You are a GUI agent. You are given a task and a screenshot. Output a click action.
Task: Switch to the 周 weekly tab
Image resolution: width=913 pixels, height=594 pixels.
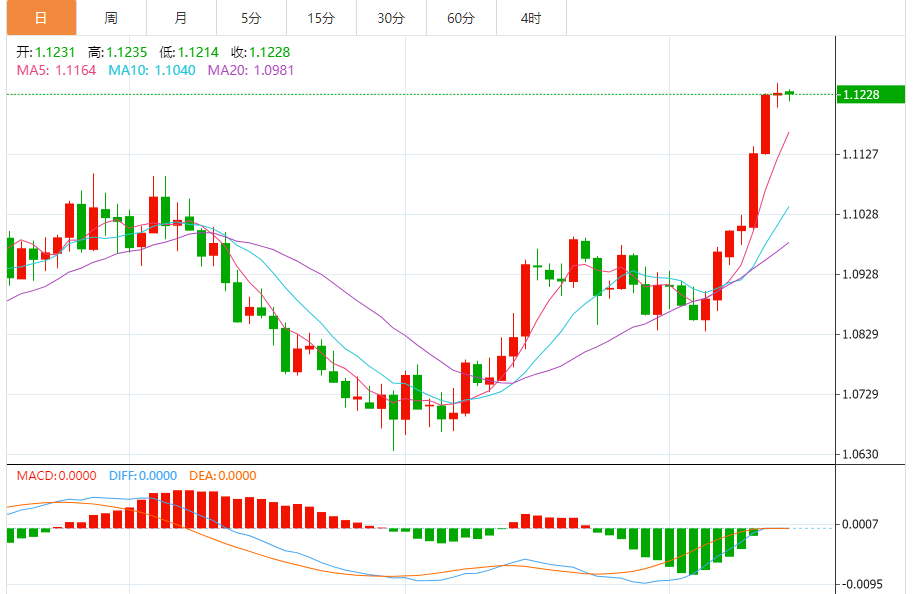[x=111, y=17]
